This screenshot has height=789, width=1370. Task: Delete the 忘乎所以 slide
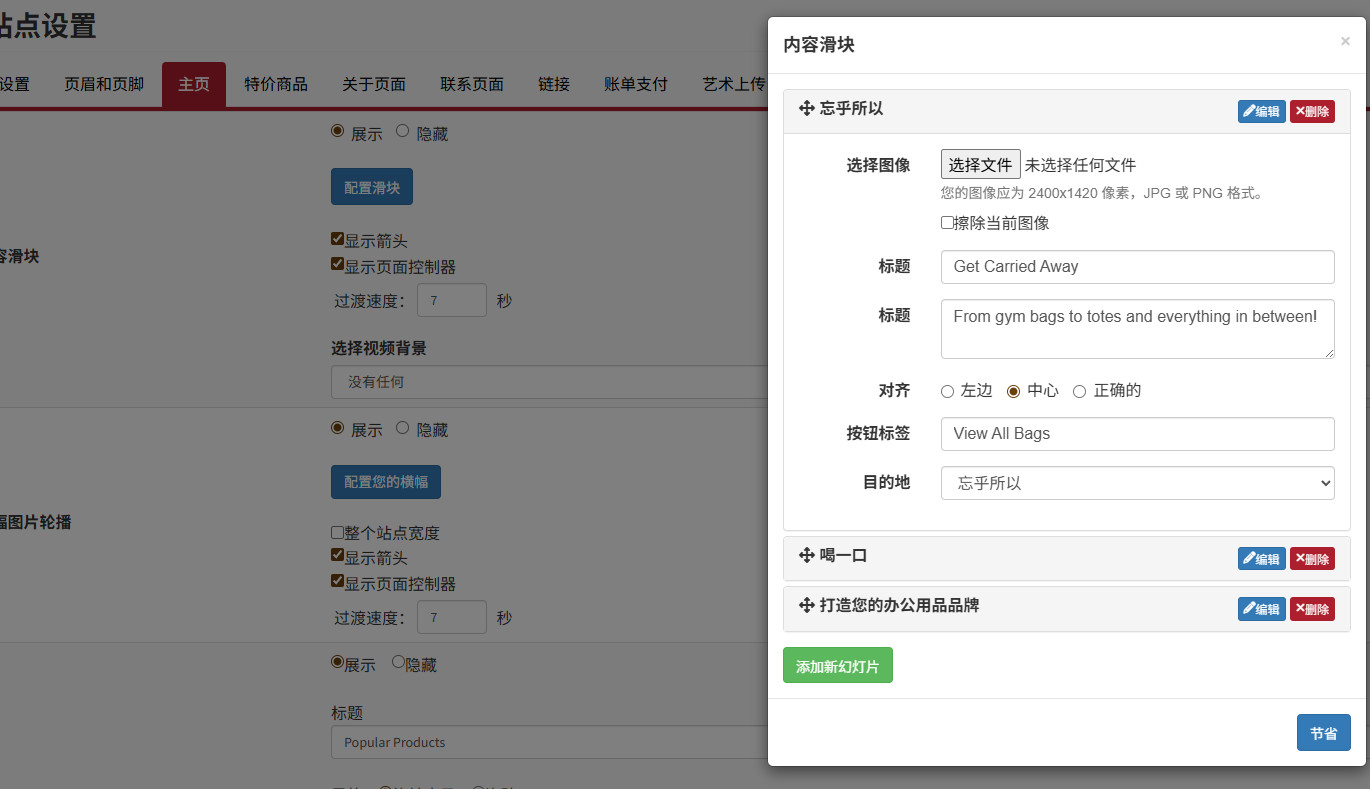click(x=1312, y=111)
